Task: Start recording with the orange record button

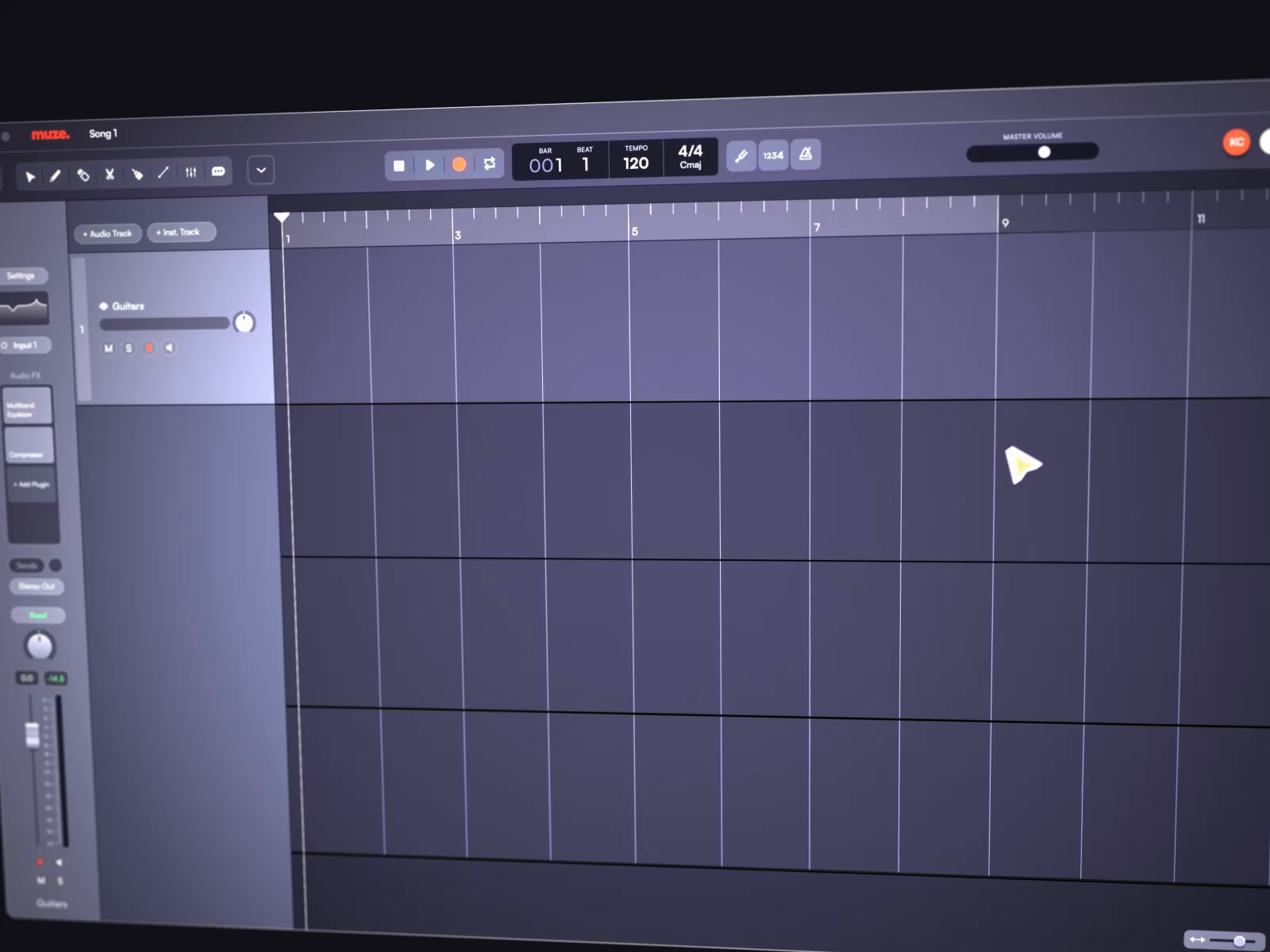Action: click(x=459, y=164)
